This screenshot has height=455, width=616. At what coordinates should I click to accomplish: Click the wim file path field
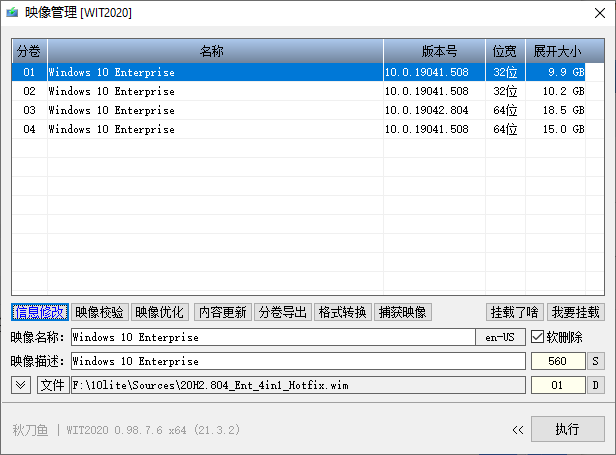[298, 385]
